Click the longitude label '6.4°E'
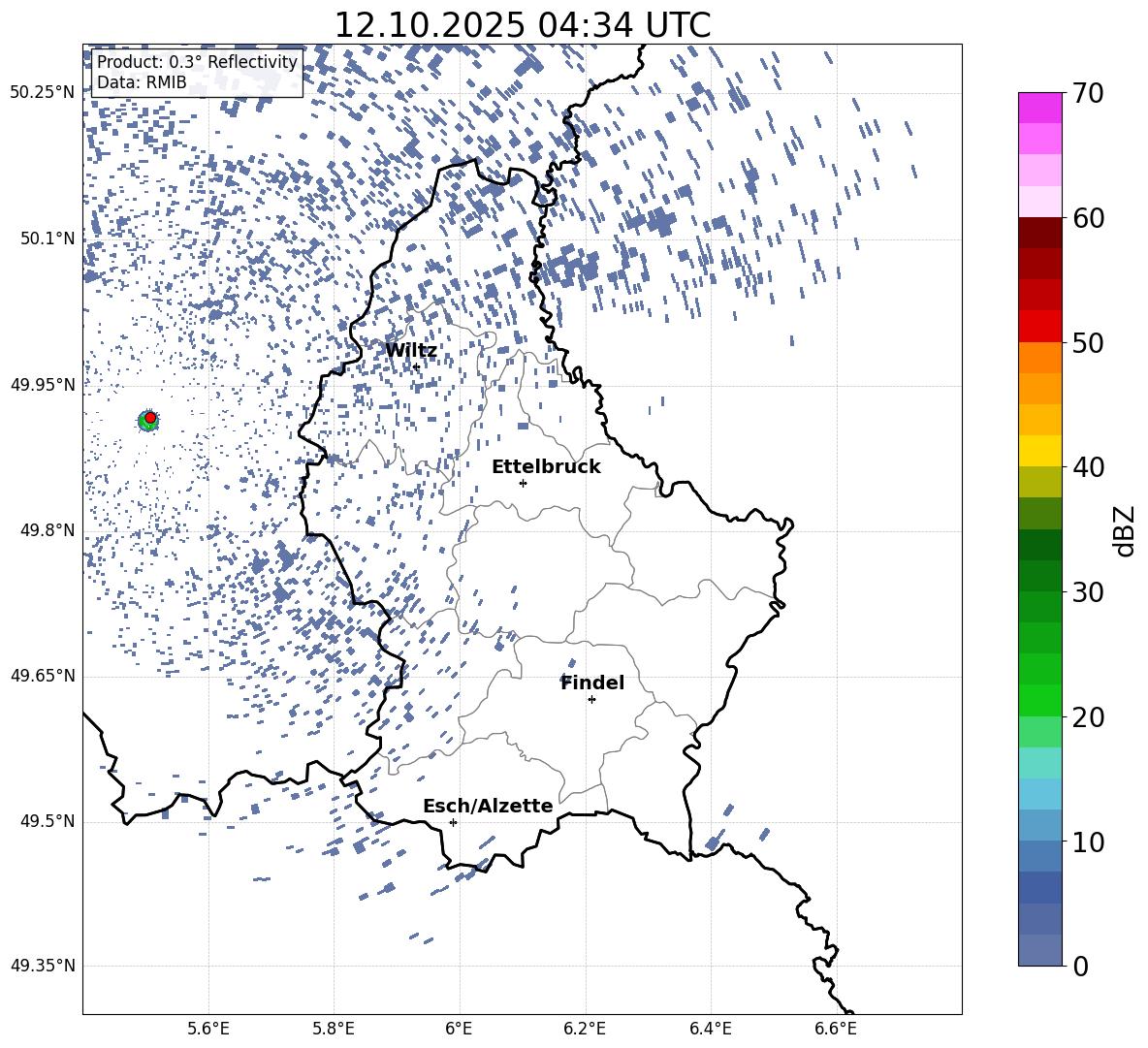The height and width of the screenshot is (1048, 1148). tap(710, 1029)
